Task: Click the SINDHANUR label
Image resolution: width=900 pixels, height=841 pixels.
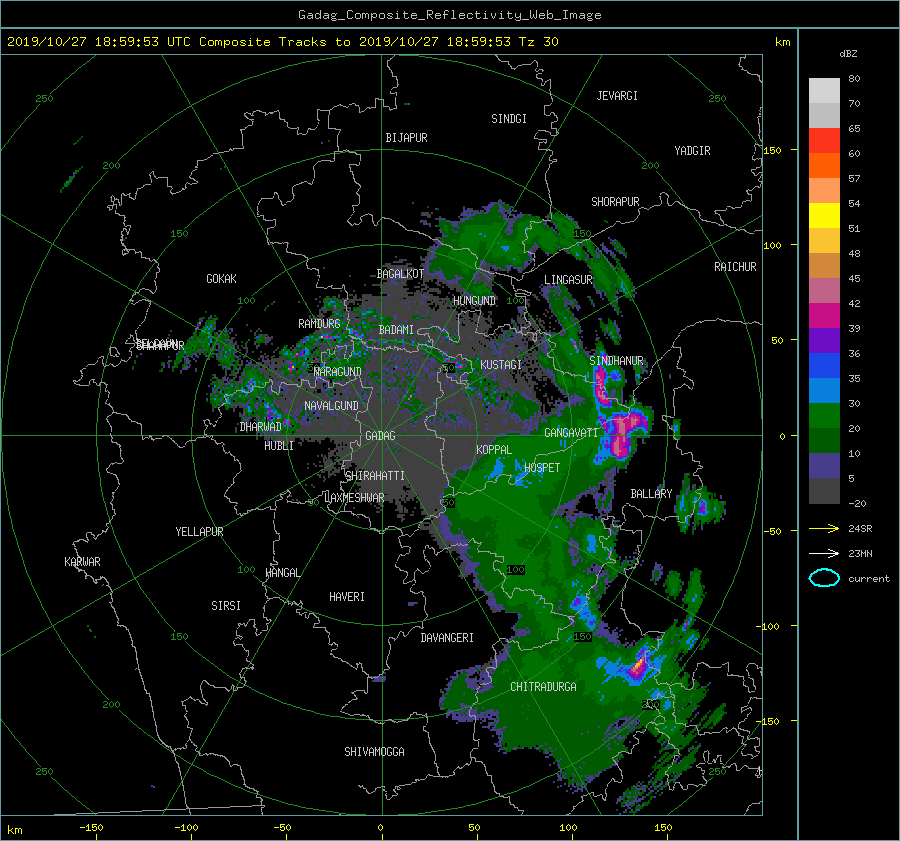Action: coord(616,361)
